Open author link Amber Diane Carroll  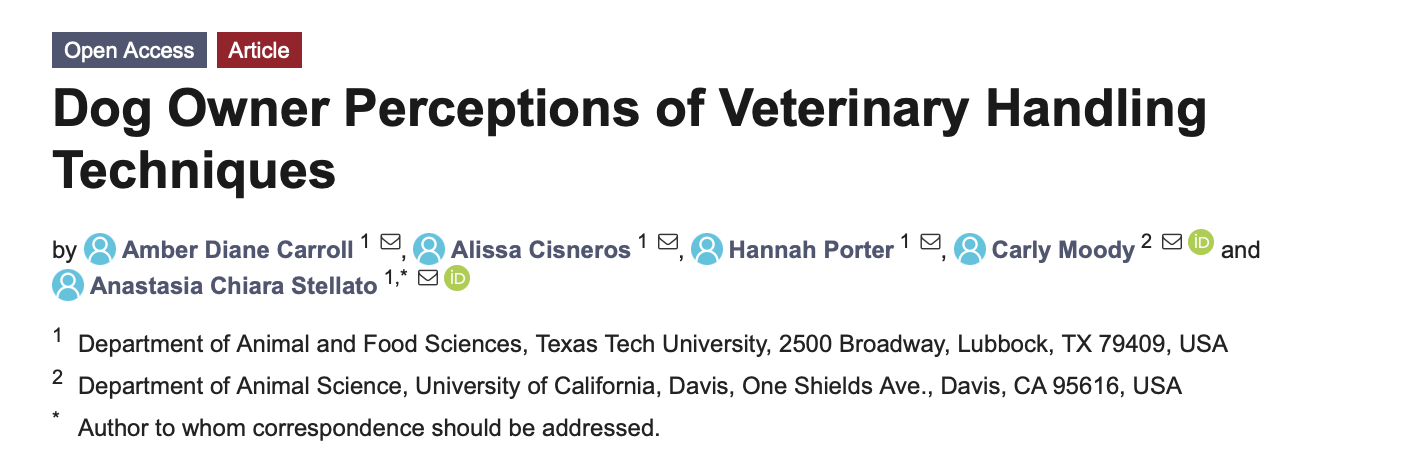tap(237, 250)
